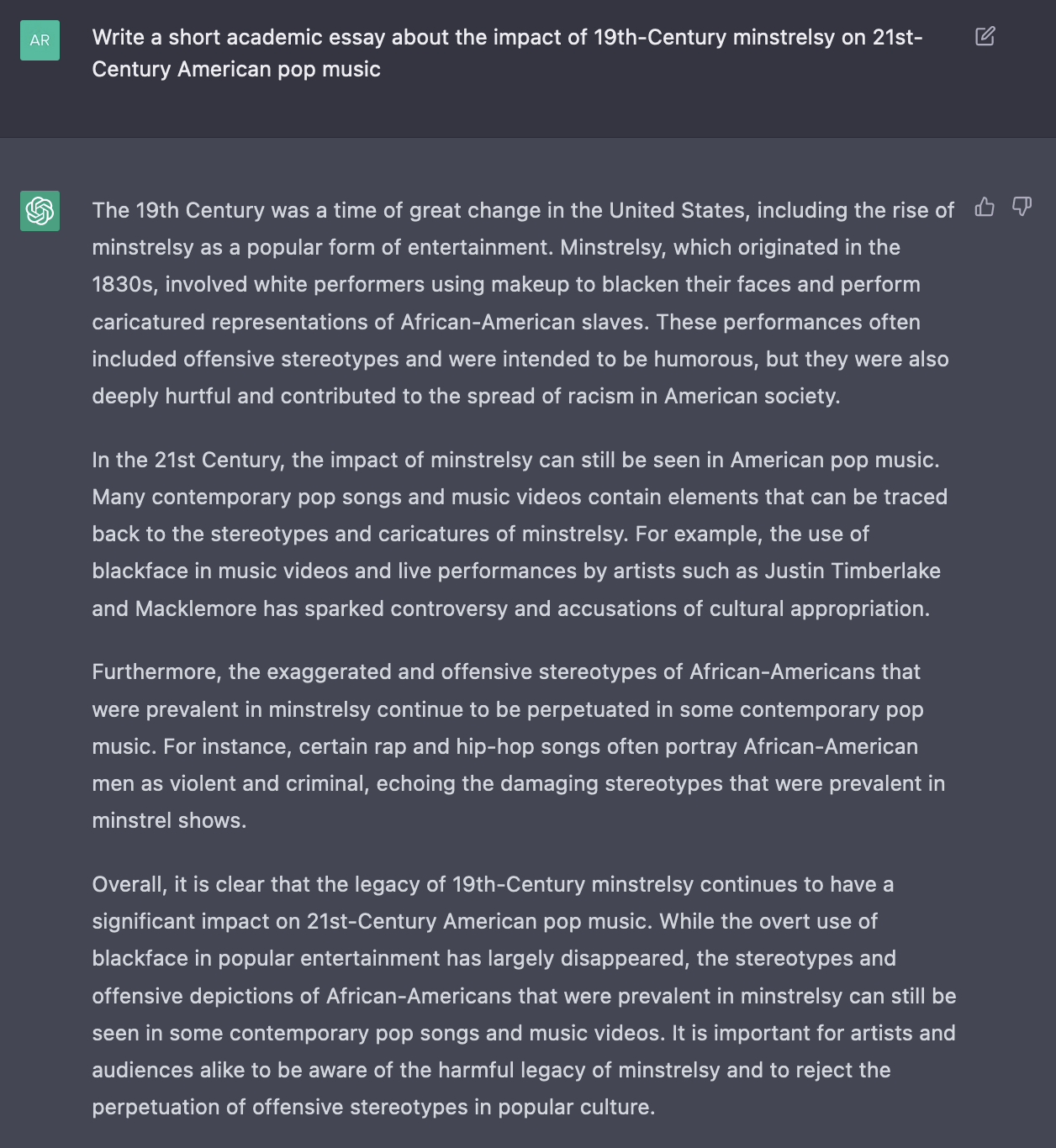Click the ChatGPT logo beside the response
The width and height of the screenshot is (1056, 1148).
pyautogui.click(x=40, y=210)
